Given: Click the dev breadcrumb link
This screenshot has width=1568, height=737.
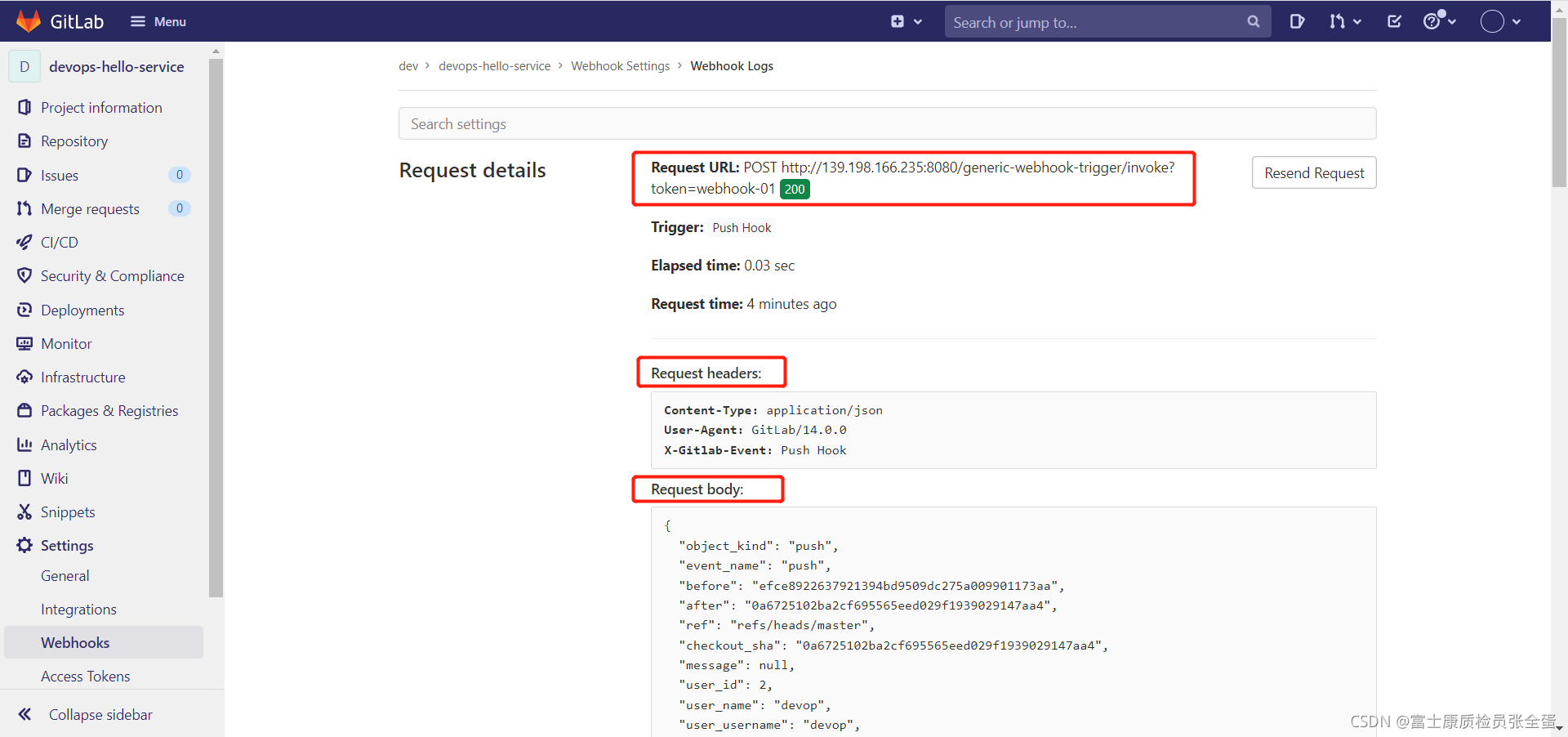Looking at the screenshot, I should pos(408,66).
